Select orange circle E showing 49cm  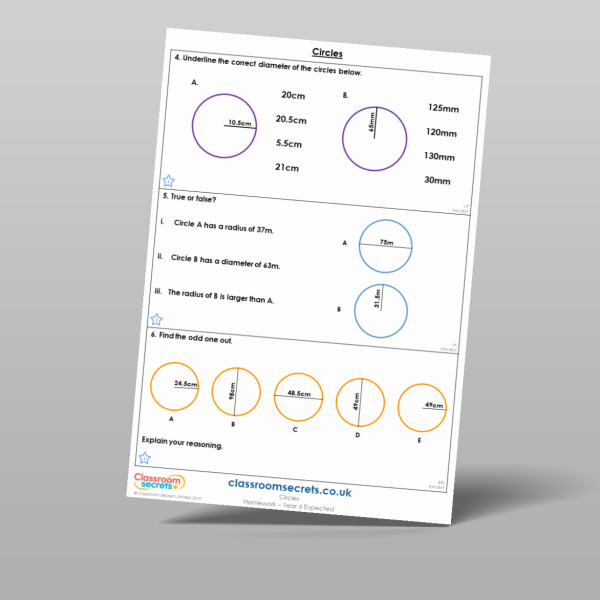(x=422, y=408)
